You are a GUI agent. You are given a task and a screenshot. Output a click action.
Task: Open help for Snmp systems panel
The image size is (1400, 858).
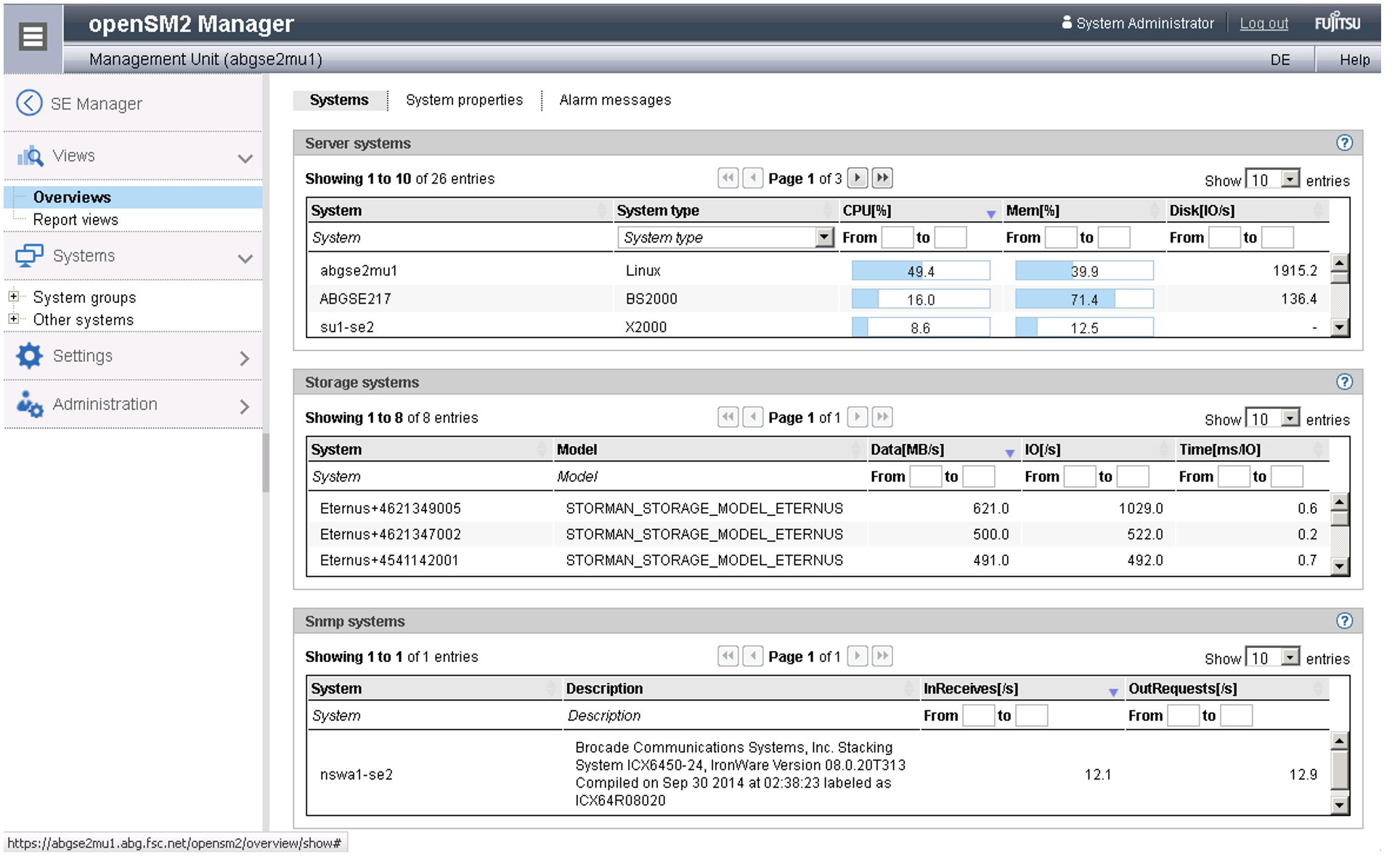[1344, 621]
